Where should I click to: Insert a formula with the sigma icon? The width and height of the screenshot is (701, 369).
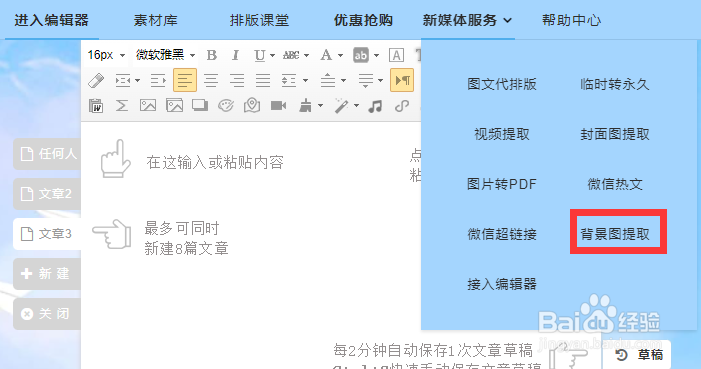[122, 106]
